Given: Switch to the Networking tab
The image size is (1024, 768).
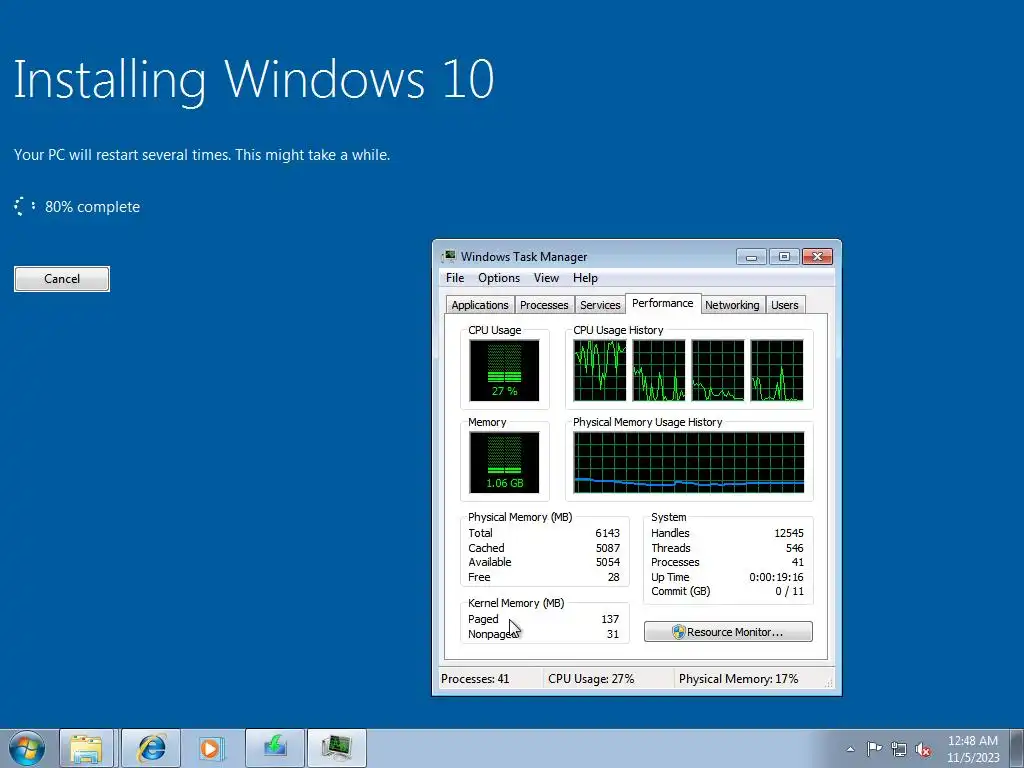Looking at the screenshot, I should [x=732, y=305].
